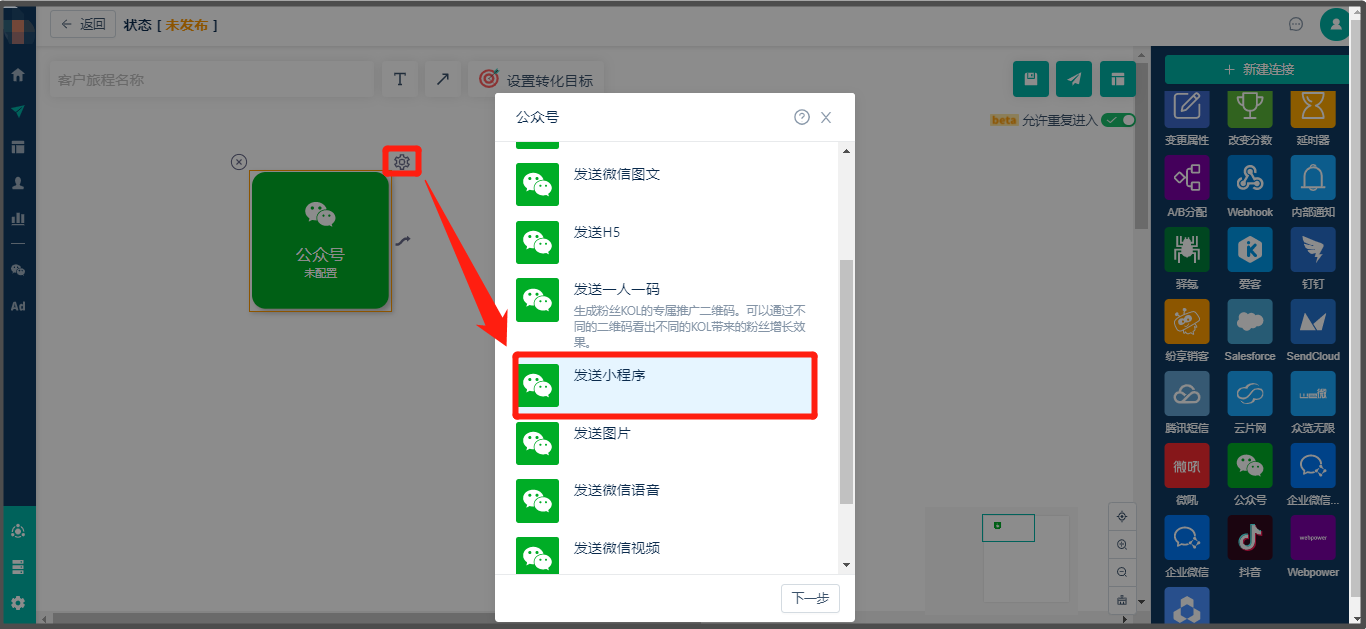Viewport: 1366px width, 629px height.
Task: Select A/B分配 component
Action: coord(1187,186)
